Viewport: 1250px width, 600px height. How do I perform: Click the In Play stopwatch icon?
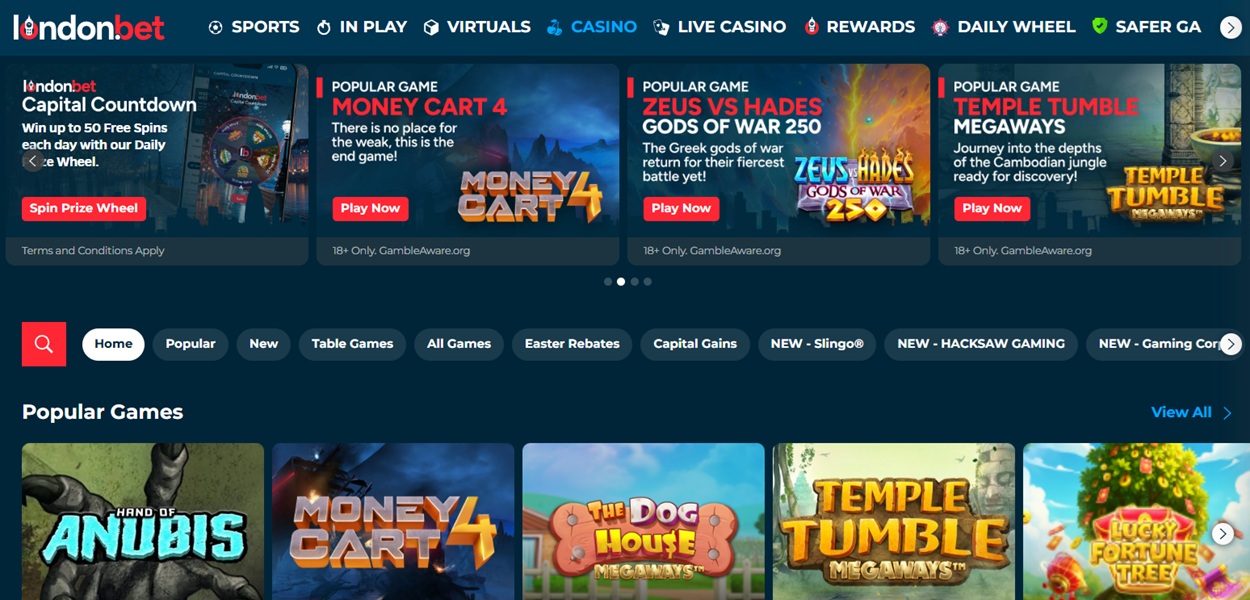(324, 27)
